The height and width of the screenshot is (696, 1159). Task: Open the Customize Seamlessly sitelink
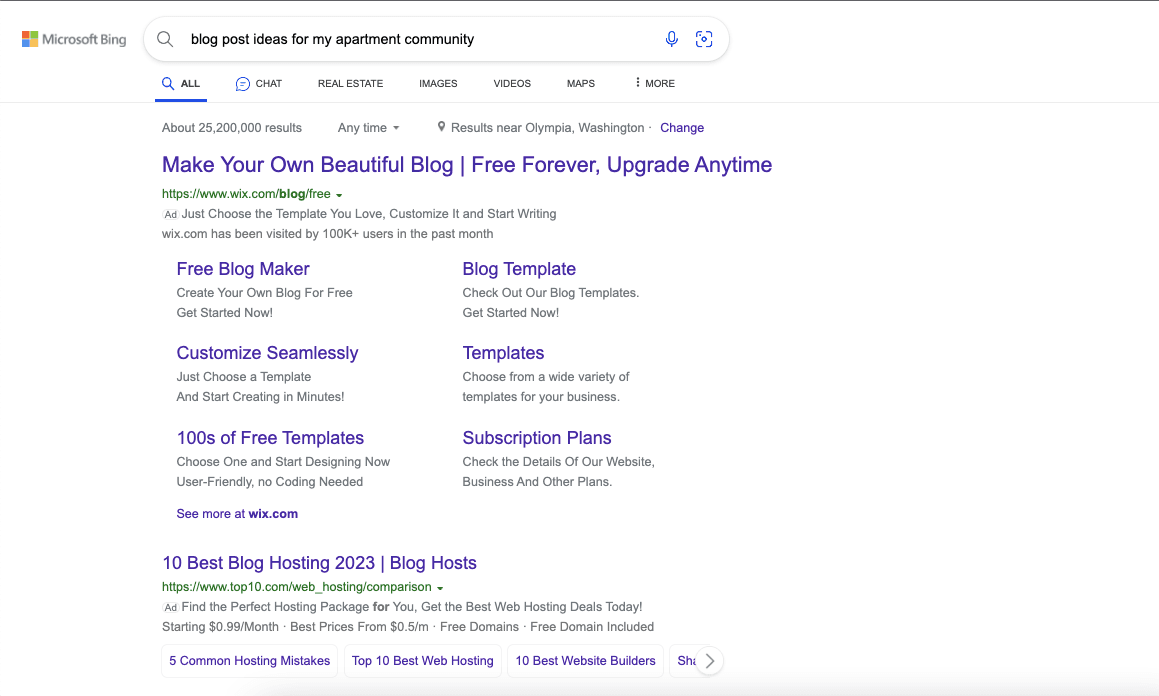click(268, 353)
